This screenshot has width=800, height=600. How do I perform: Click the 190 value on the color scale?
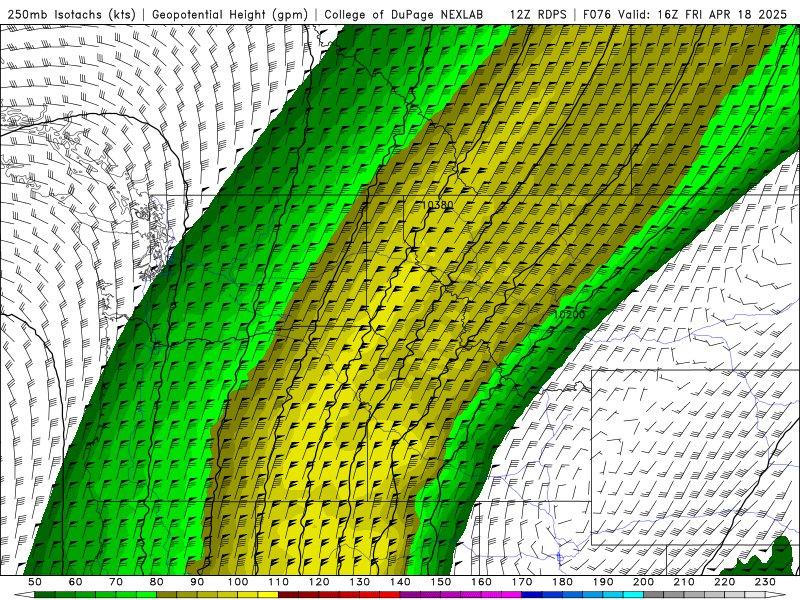pos(603,582)
